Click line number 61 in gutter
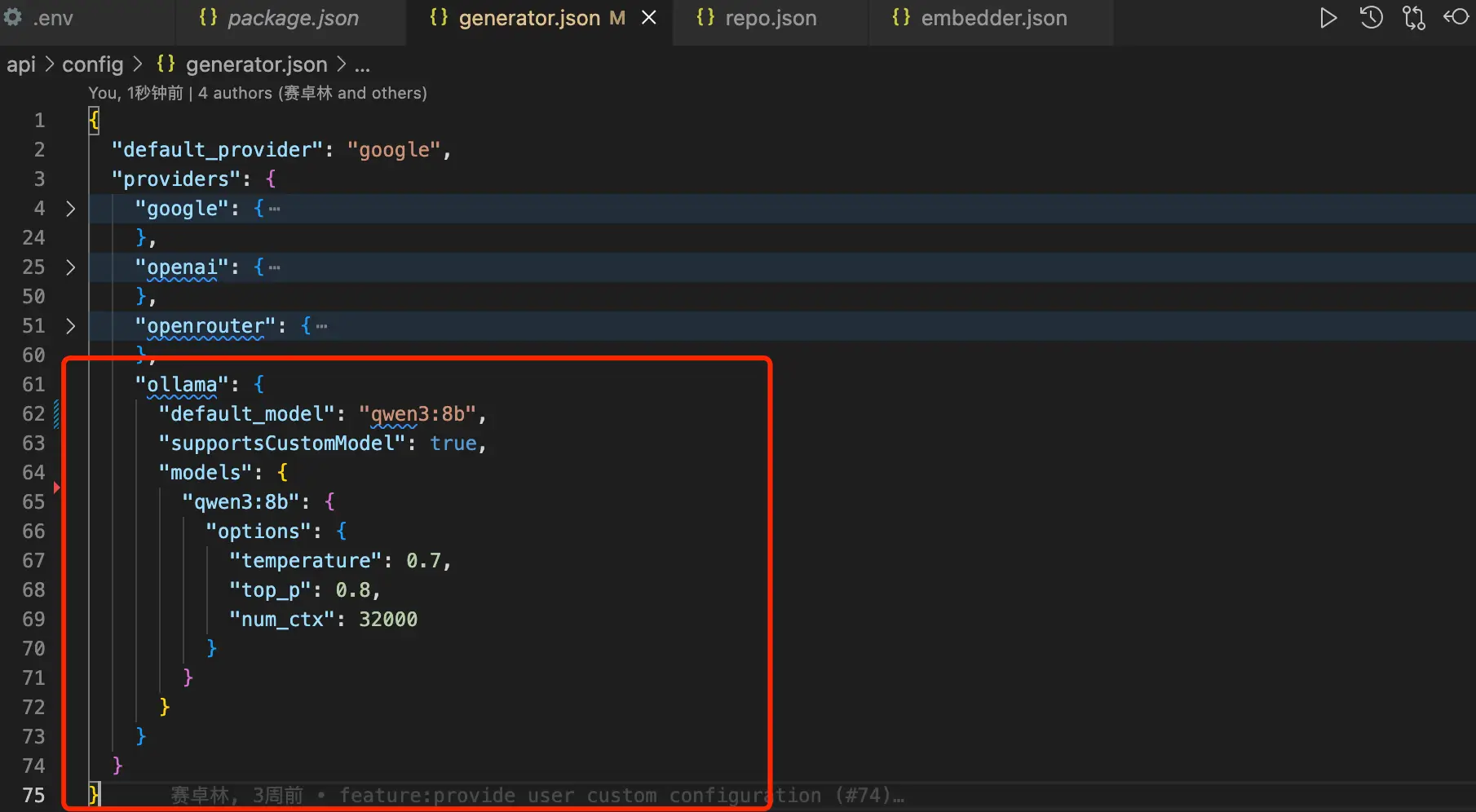Screen dimensions: 1476x812 pyautogui.click(x=33, y=385)
